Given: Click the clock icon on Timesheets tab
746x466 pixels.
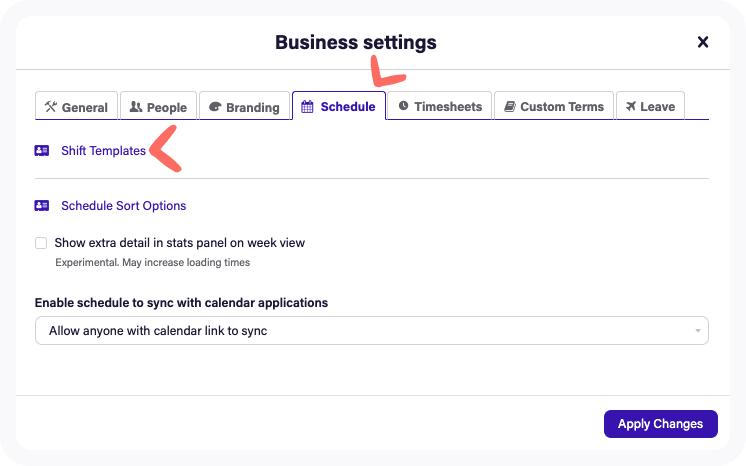Looking at the screenshot, I should pos(404,106).
